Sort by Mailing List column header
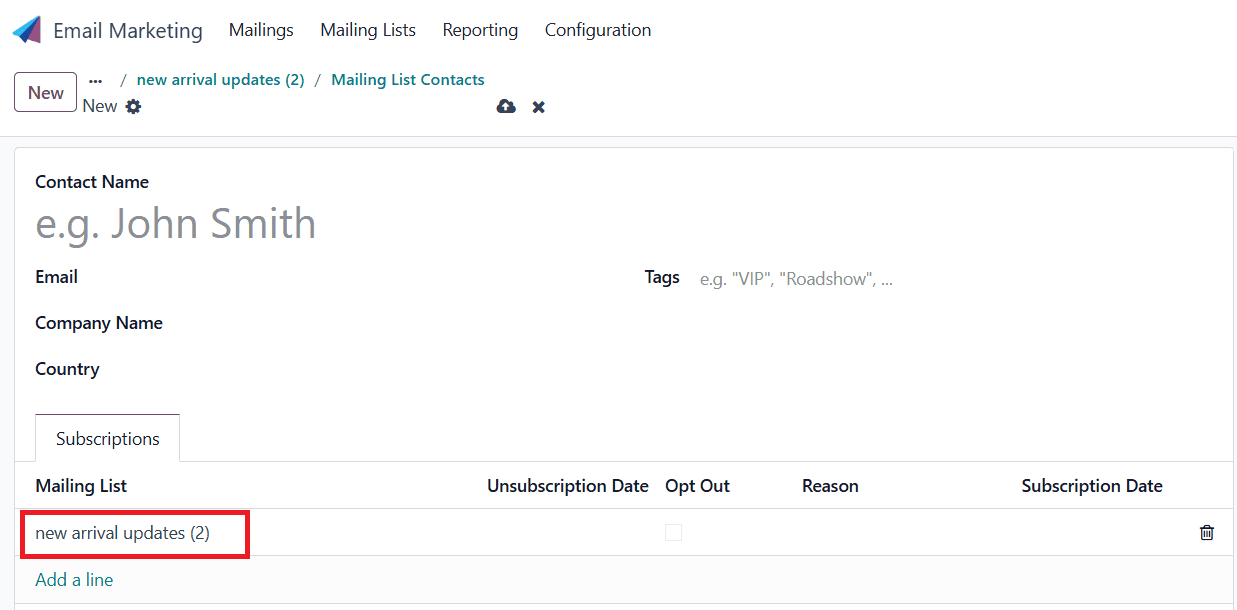The width and height of the screenshot is (1237, 610). [x=81, y=486]
